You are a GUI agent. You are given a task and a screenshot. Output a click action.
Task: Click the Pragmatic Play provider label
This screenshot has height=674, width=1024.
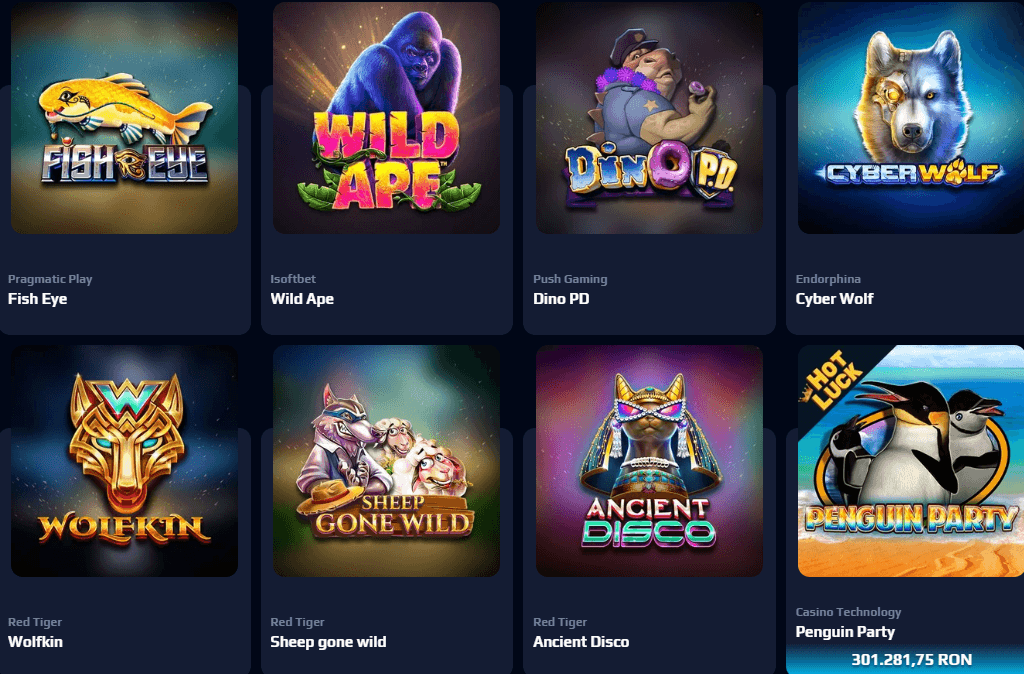(x=50, y=279)
